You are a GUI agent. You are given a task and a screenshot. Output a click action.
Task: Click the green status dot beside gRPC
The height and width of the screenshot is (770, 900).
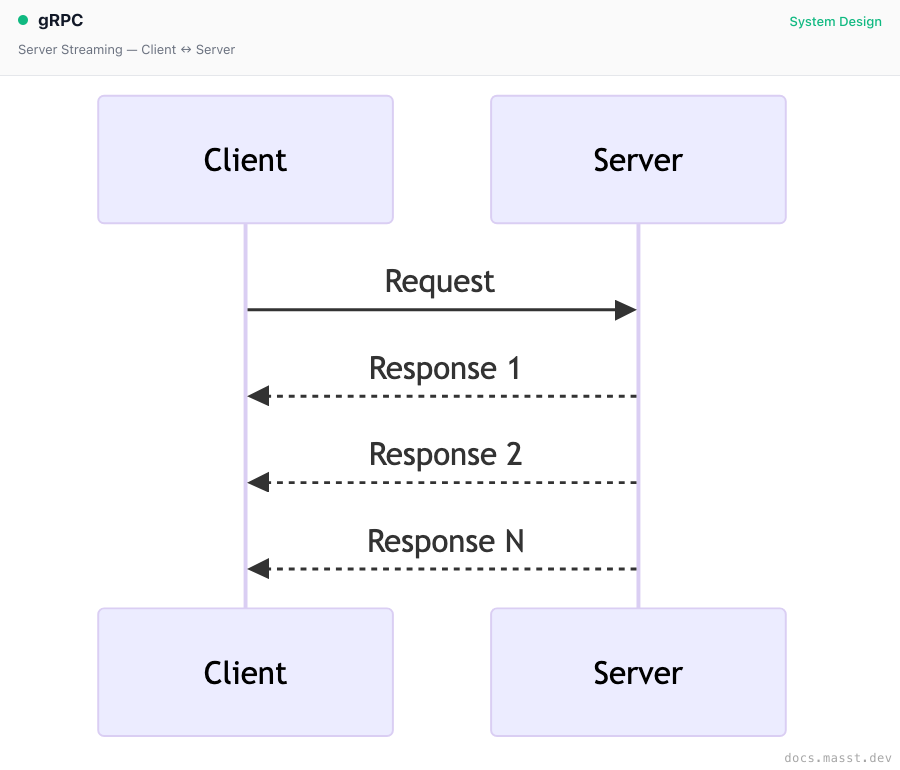(x=23, y=21)
